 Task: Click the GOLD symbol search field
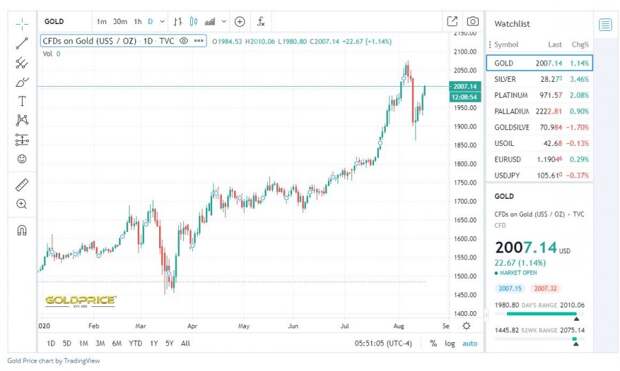[65, 22]
